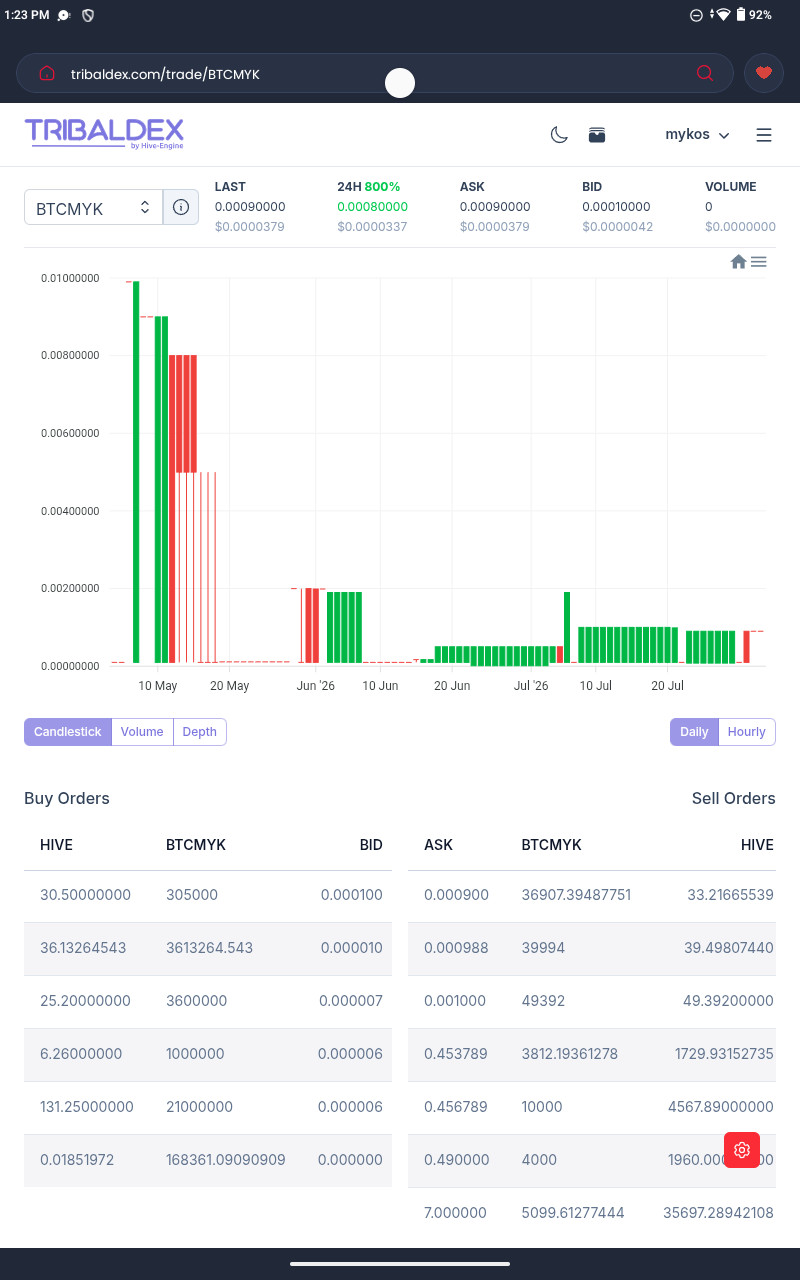The height and width of the screenshot is (1280, 800).
Task: Select the 0.000900 ask sell order row
Action: [592, 895]
